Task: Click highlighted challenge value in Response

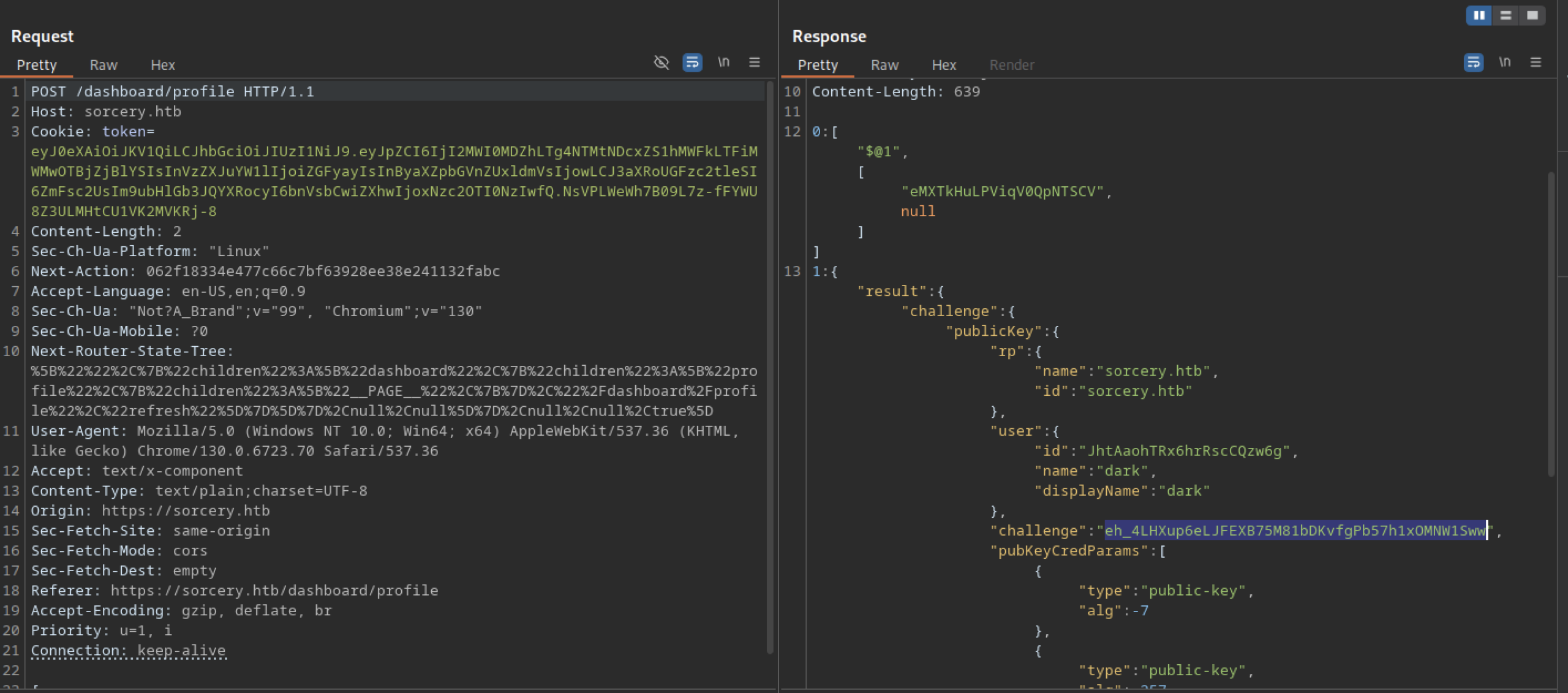Action: click(x=1295, y=531)
